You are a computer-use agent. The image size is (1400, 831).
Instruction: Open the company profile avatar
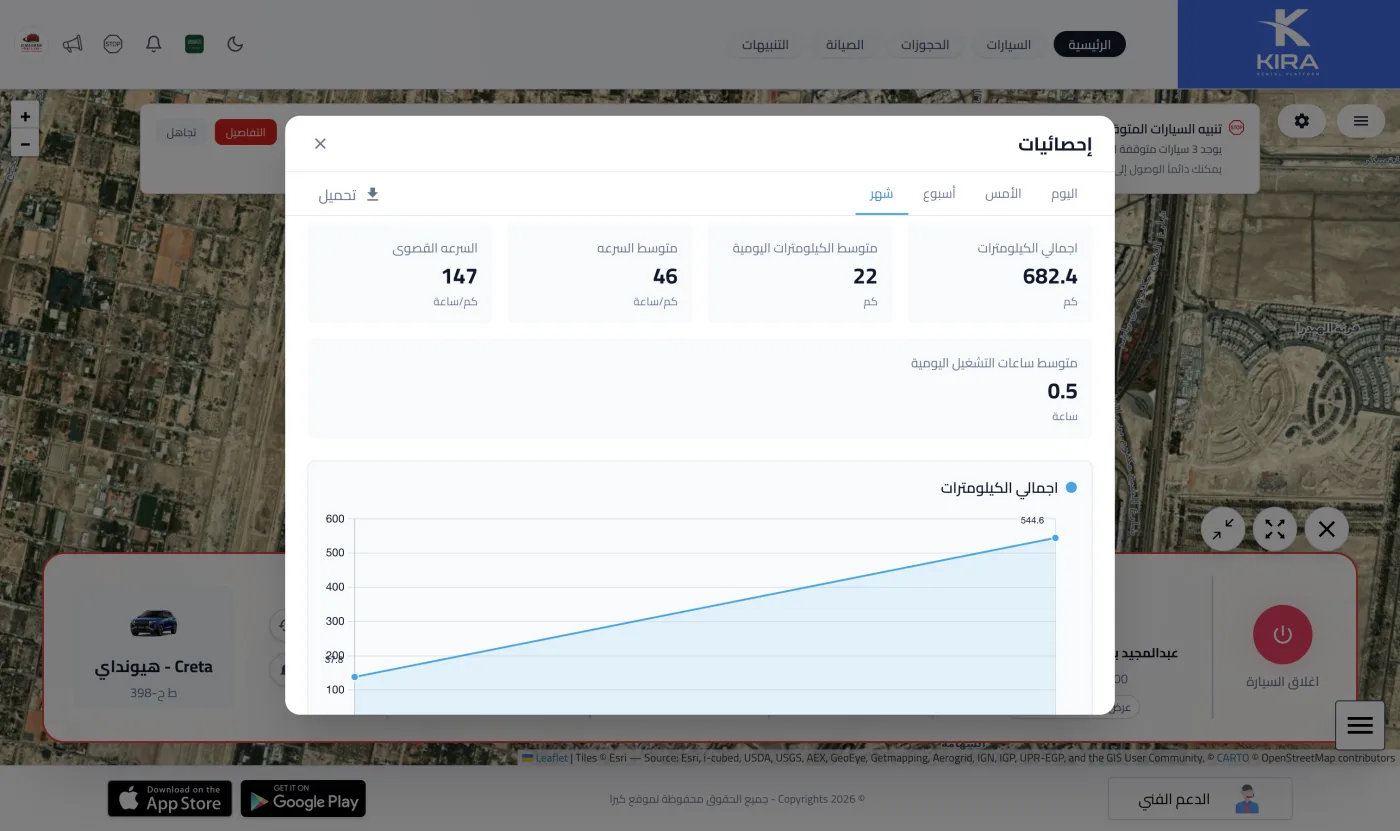(x=32, y=44)
